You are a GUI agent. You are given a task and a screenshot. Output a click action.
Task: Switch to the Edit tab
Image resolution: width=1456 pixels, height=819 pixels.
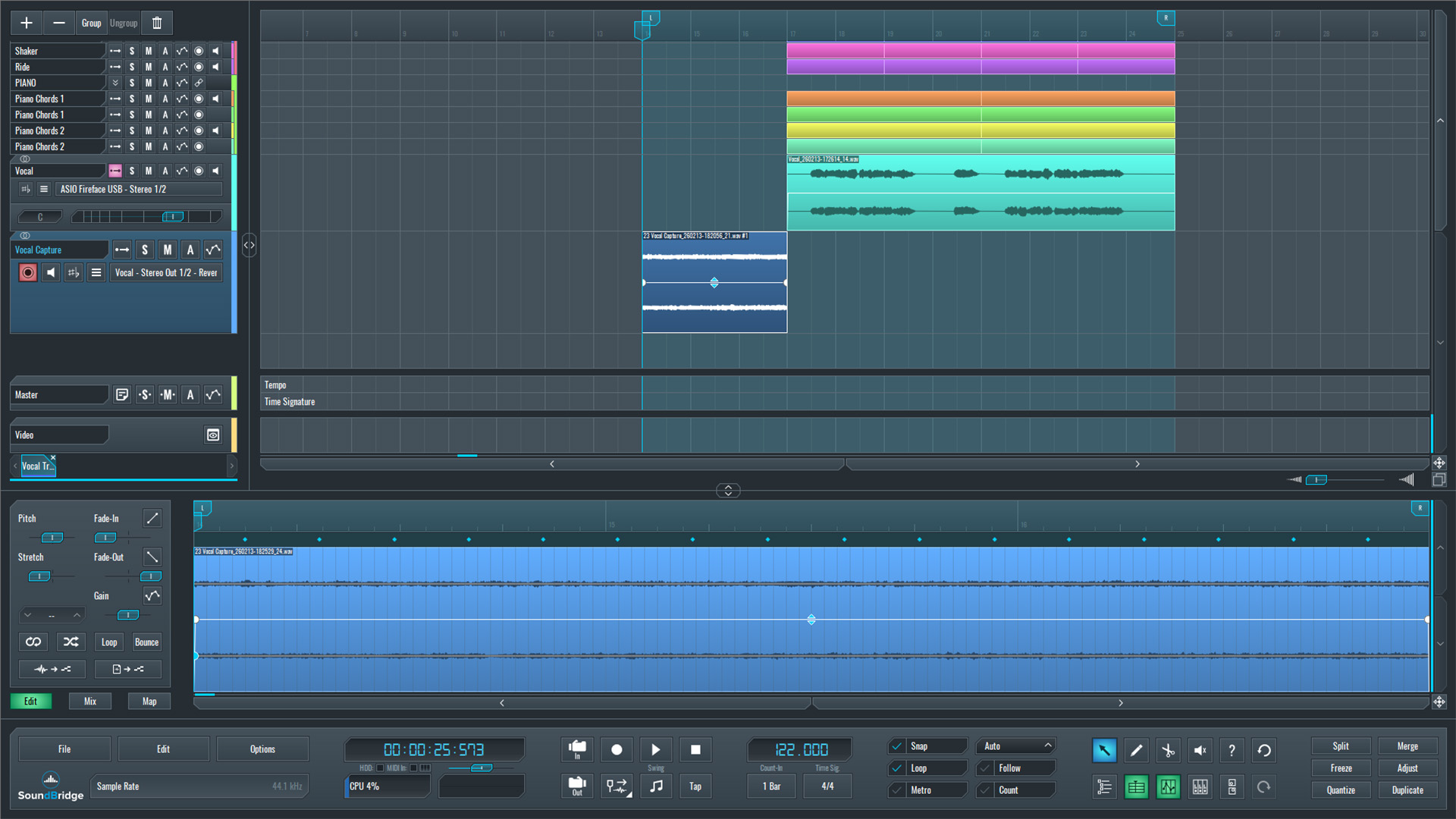click(x=30, y=701)
